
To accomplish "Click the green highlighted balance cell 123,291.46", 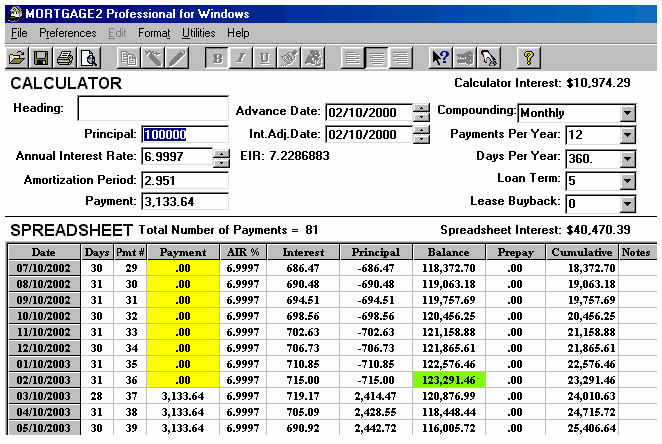I will click(x=447, y=380).
